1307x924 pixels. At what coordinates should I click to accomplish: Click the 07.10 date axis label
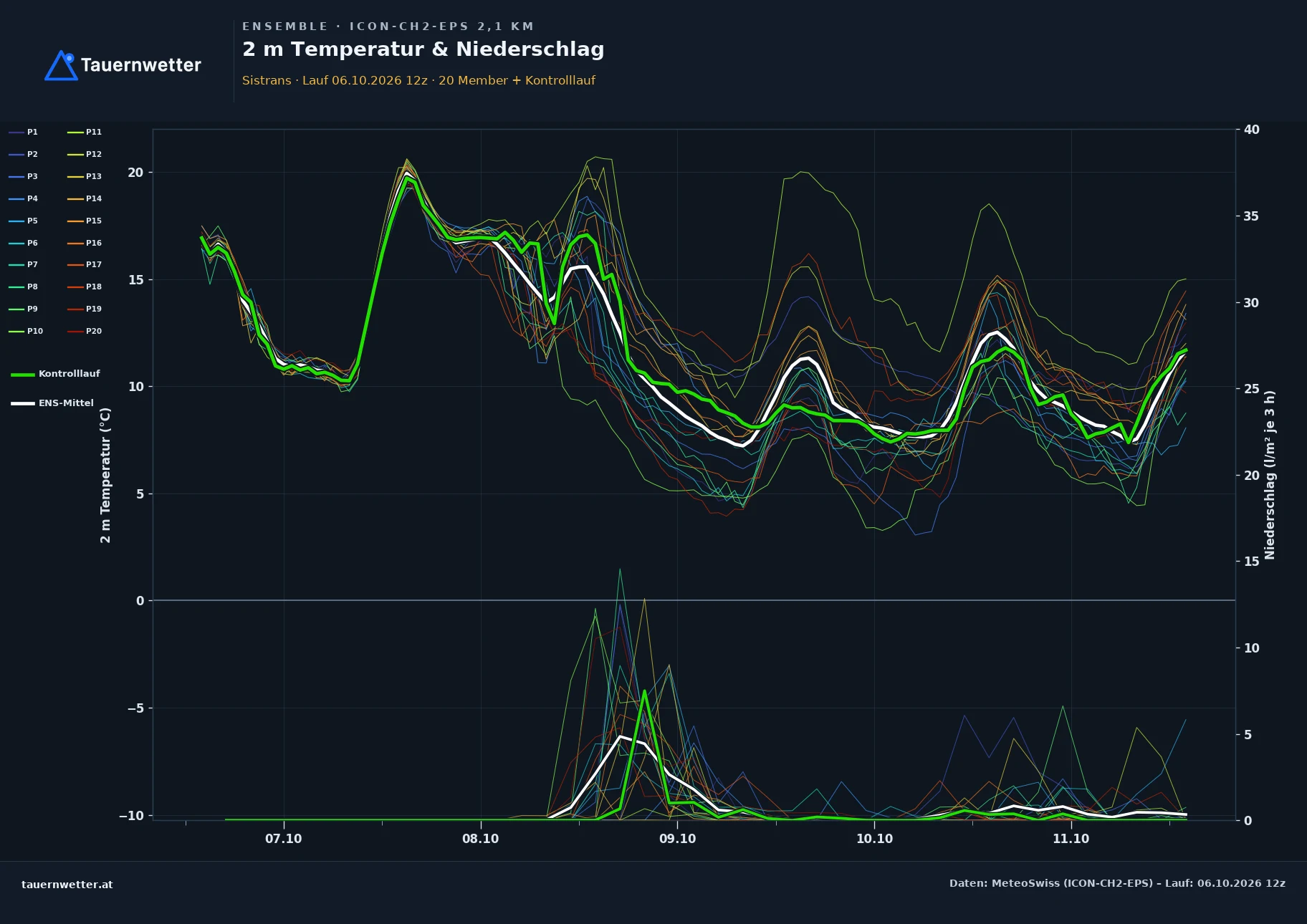(x=284, y=839)
